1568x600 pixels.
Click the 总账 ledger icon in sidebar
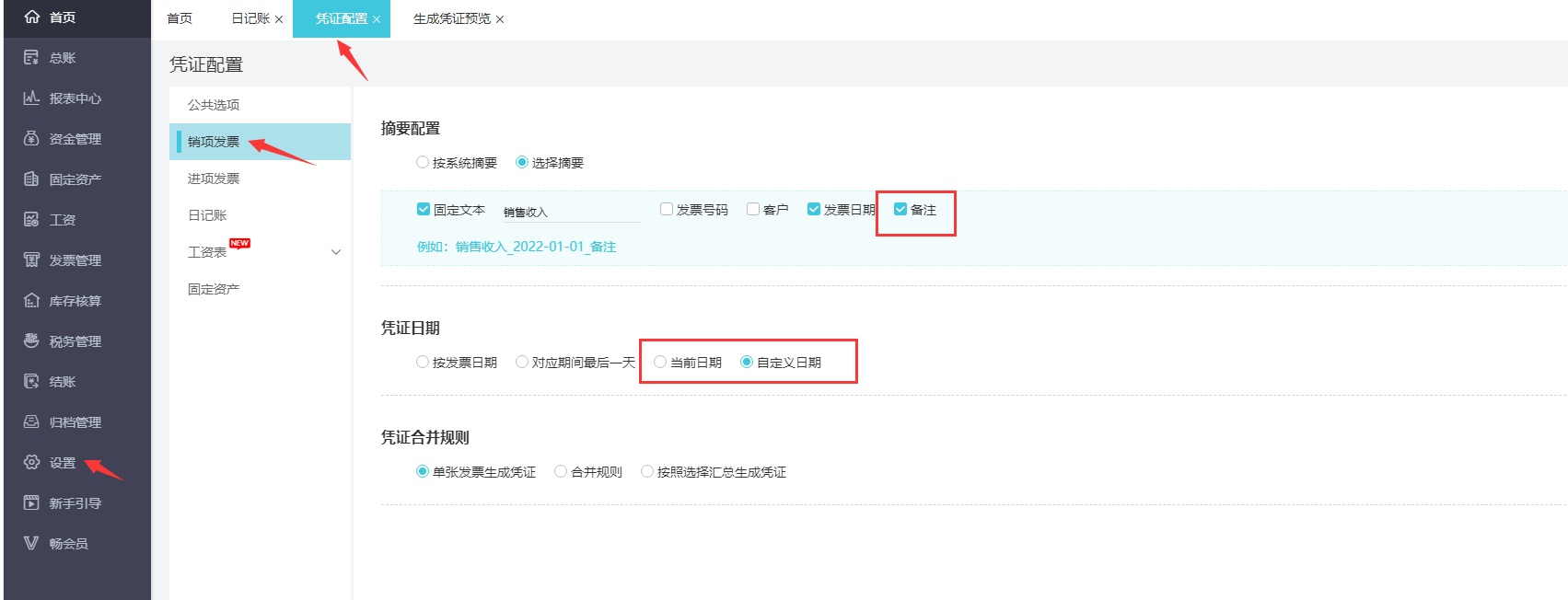pos(31,58)
